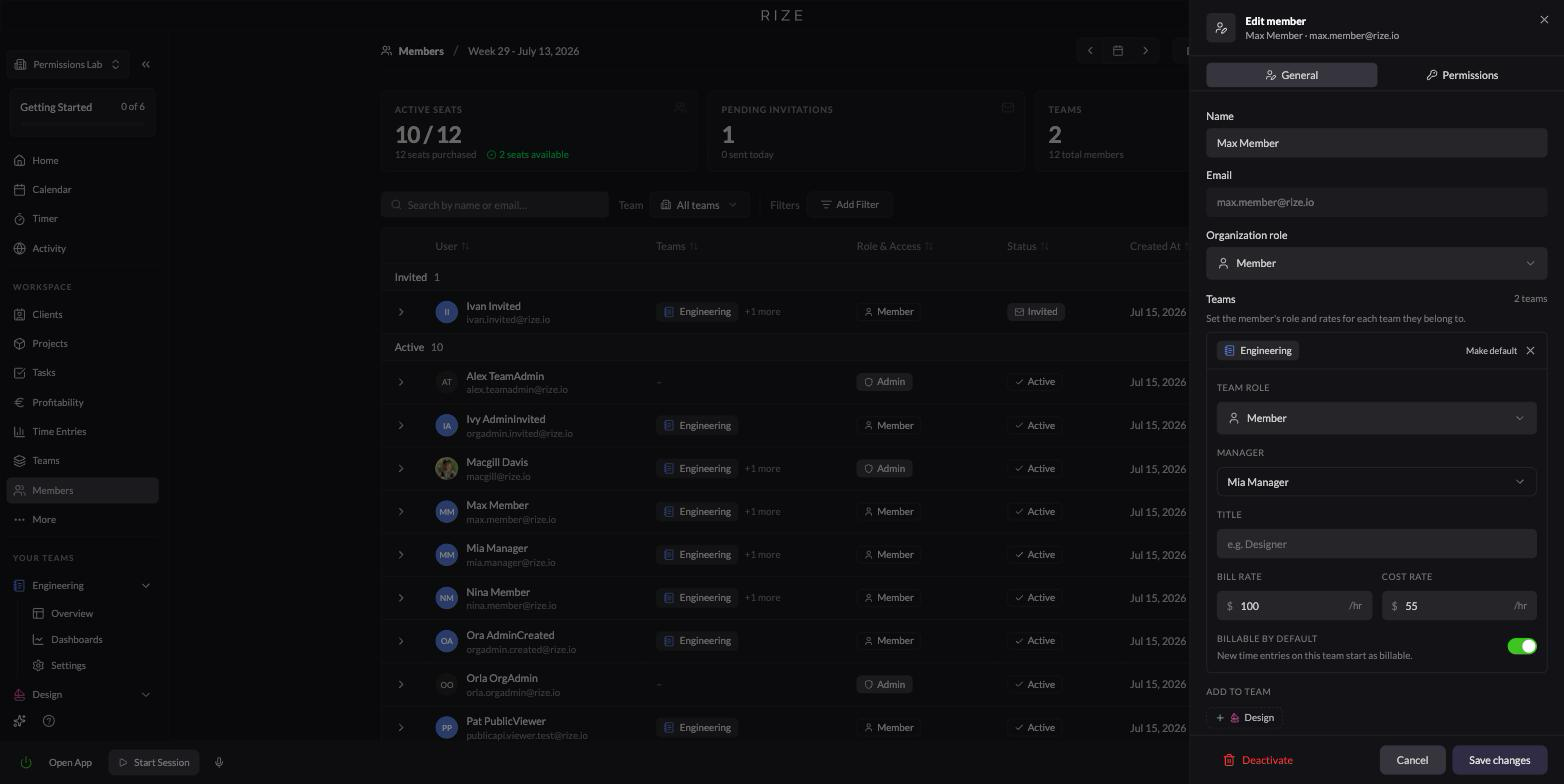Open the calendar date picker icon
Viewport: 1564px width, 784px height.
(x=1118, y=51)
